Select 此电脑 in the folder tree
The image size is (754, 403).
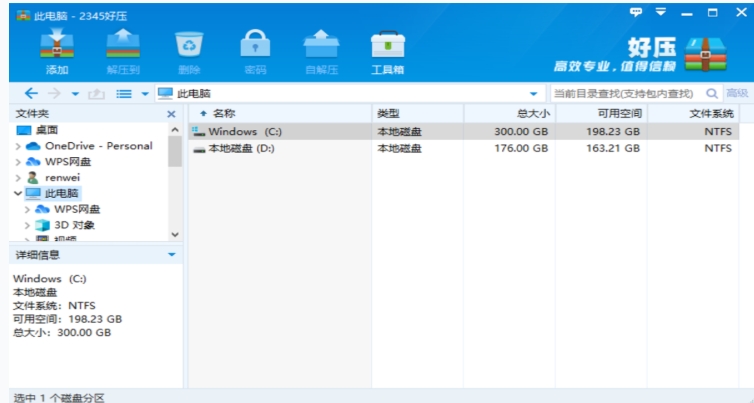61,193
